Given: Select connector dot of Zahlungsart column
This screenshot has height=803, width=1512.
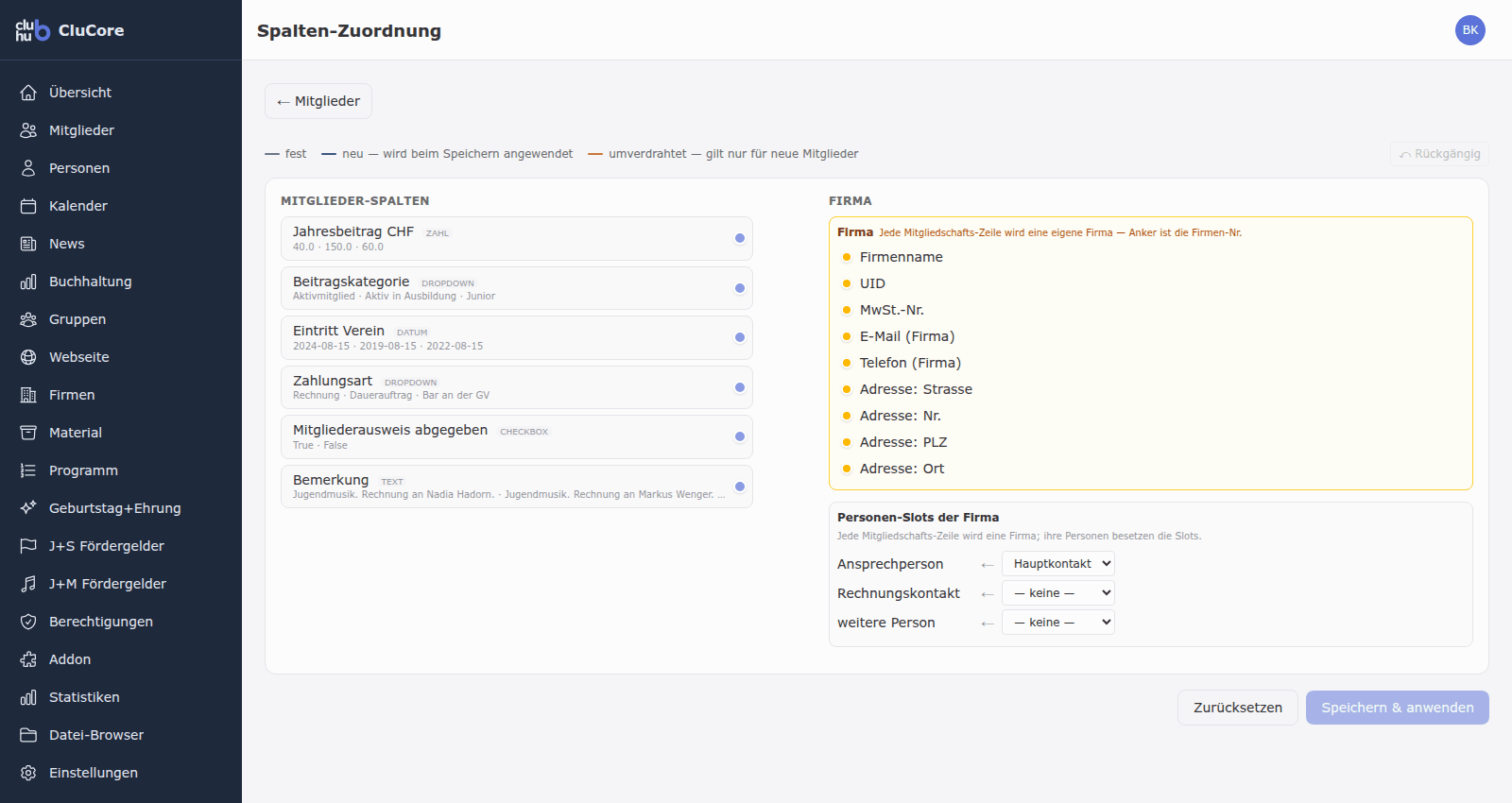Looking at the screenshot, I should click(740, 387).
